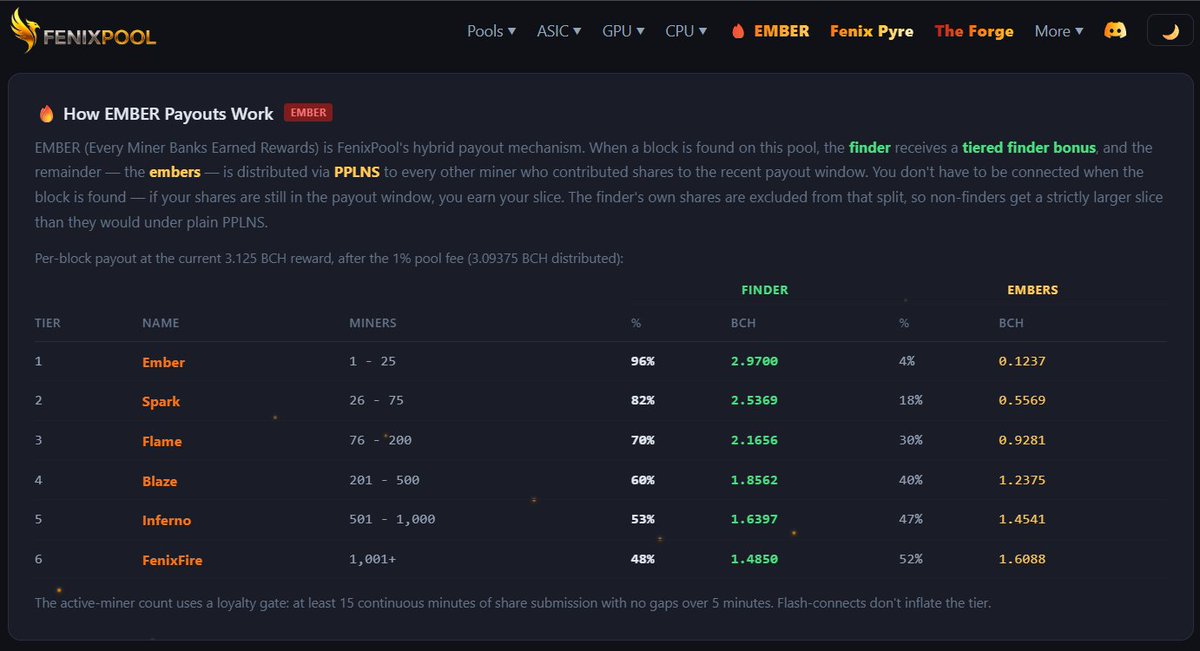The height and width of the screenshot is (651, 1200).
Task: Click the 53% finder percentage
Action: (x=643, y=519)
